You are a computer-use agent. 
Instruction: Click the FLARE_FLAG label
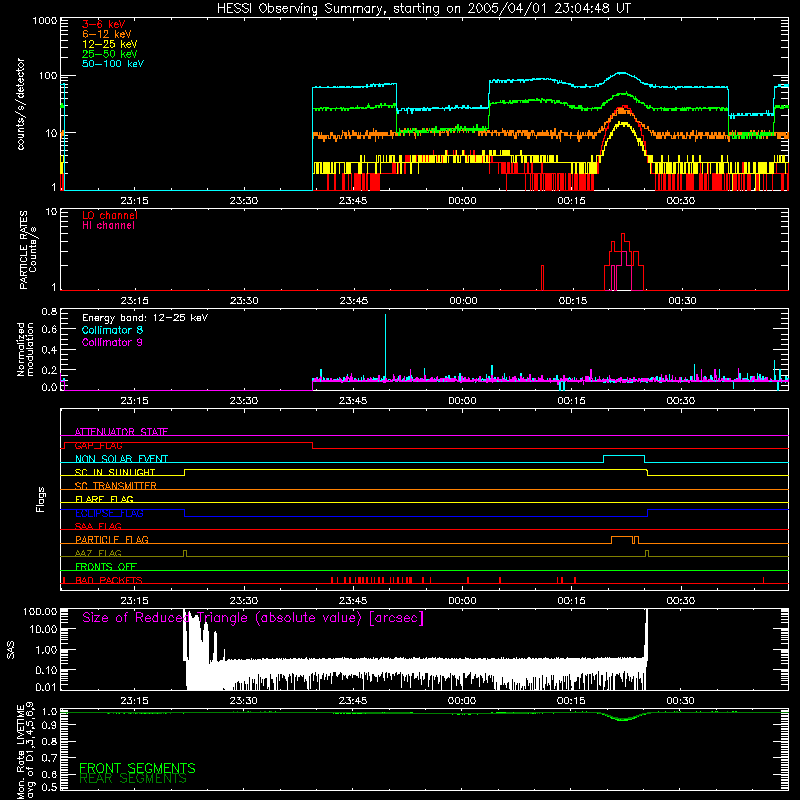click(104, 499)
